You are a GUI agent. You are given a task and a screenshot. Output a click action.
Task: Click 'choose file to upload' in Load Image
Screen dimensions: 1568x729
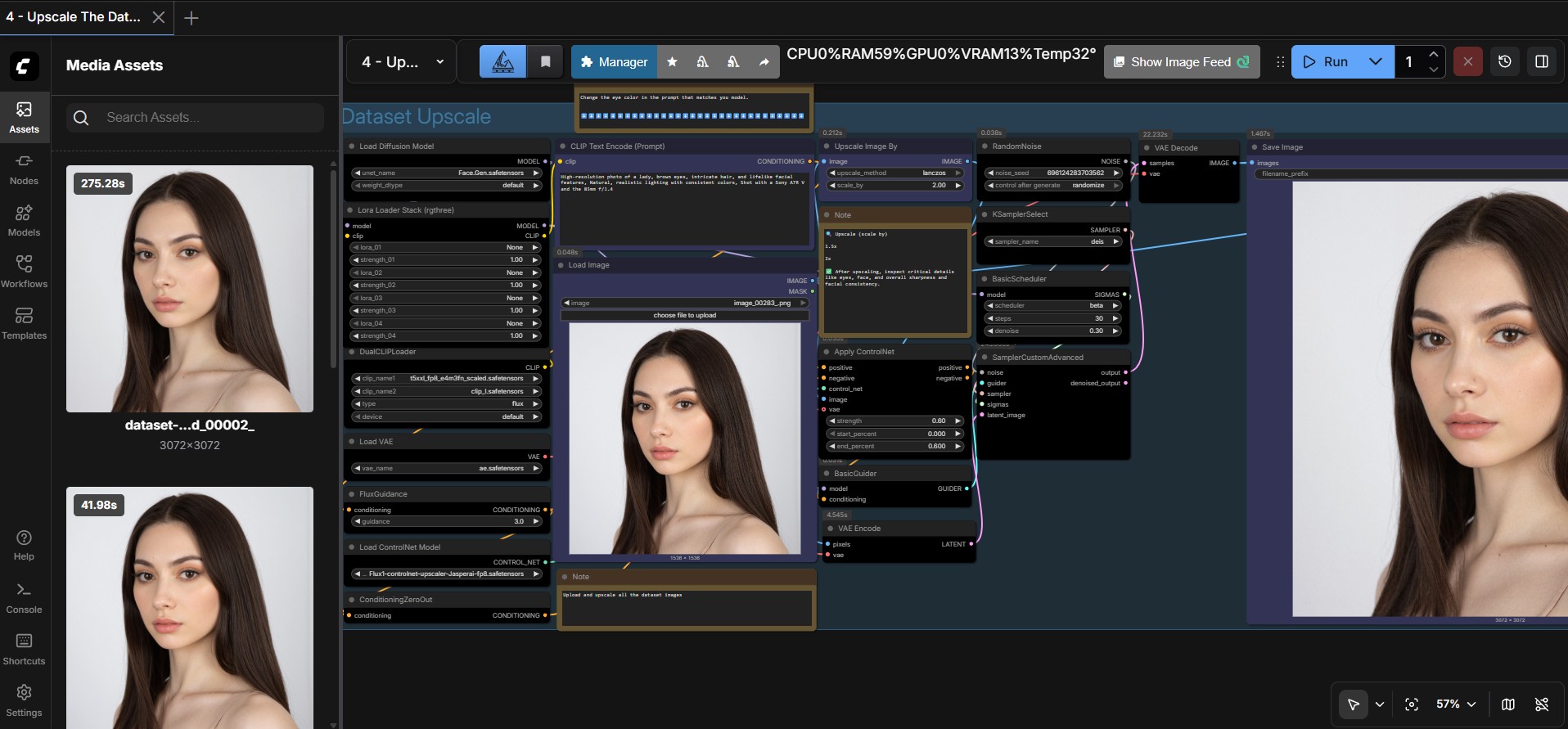coord(685,315)
